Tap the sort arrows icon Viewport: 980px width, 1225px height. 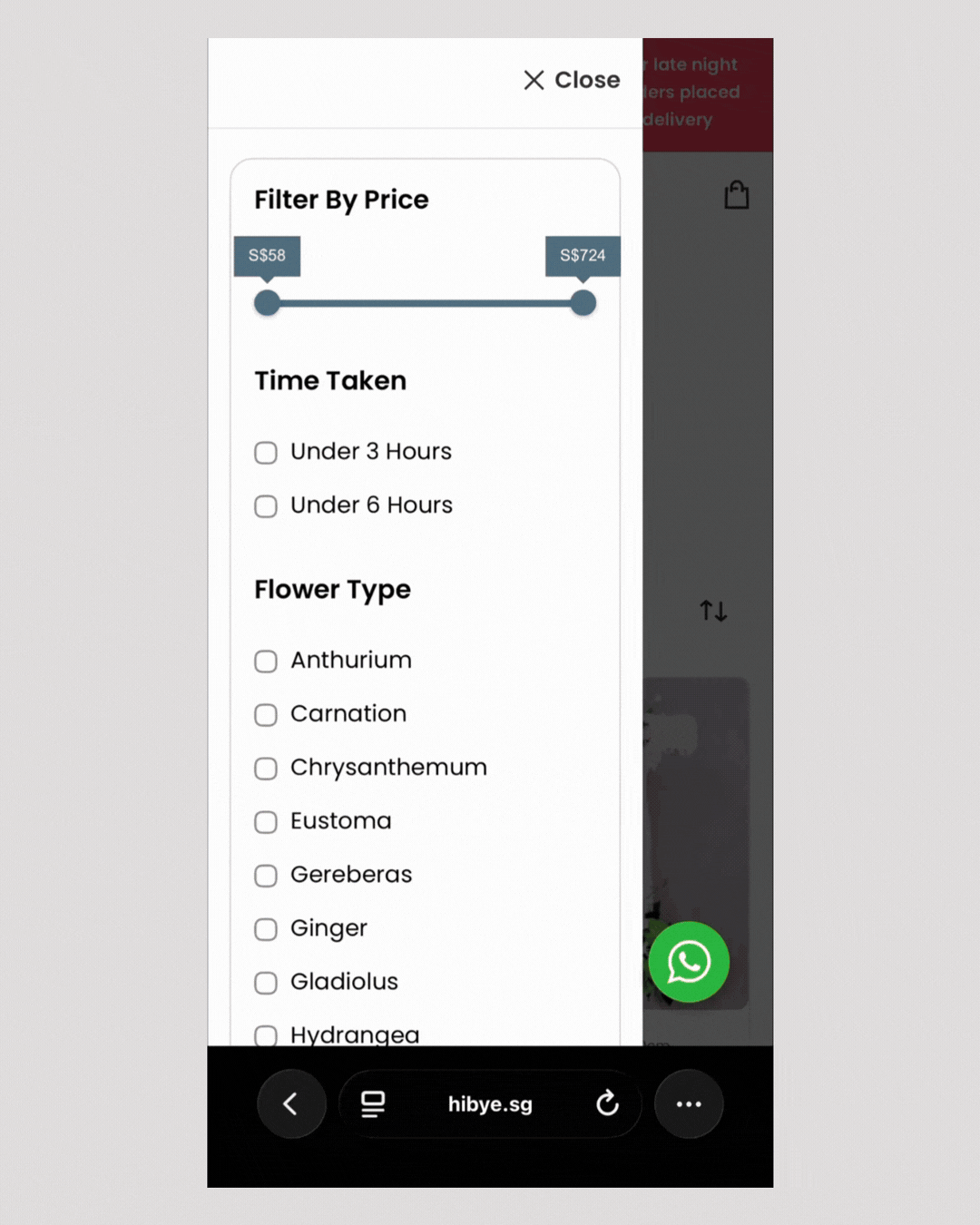tap(713, 611)
